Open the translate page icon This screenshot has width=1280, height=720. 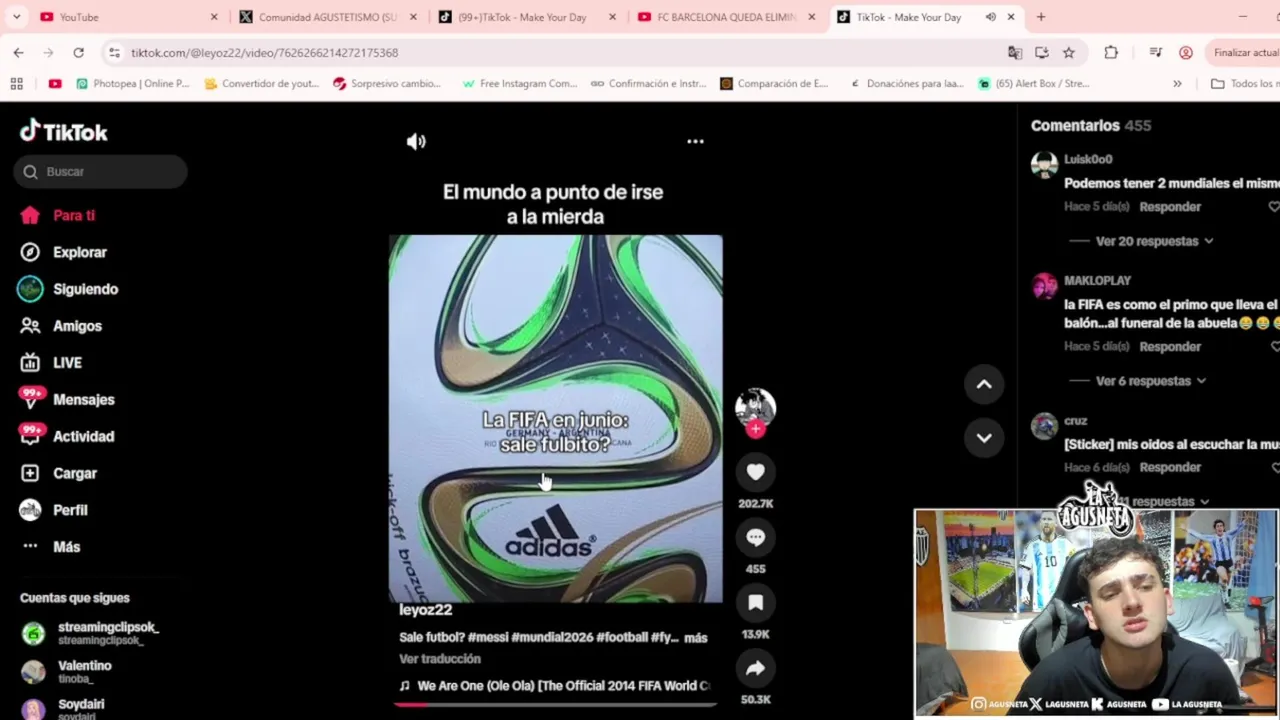click(x=1015, y=52)
